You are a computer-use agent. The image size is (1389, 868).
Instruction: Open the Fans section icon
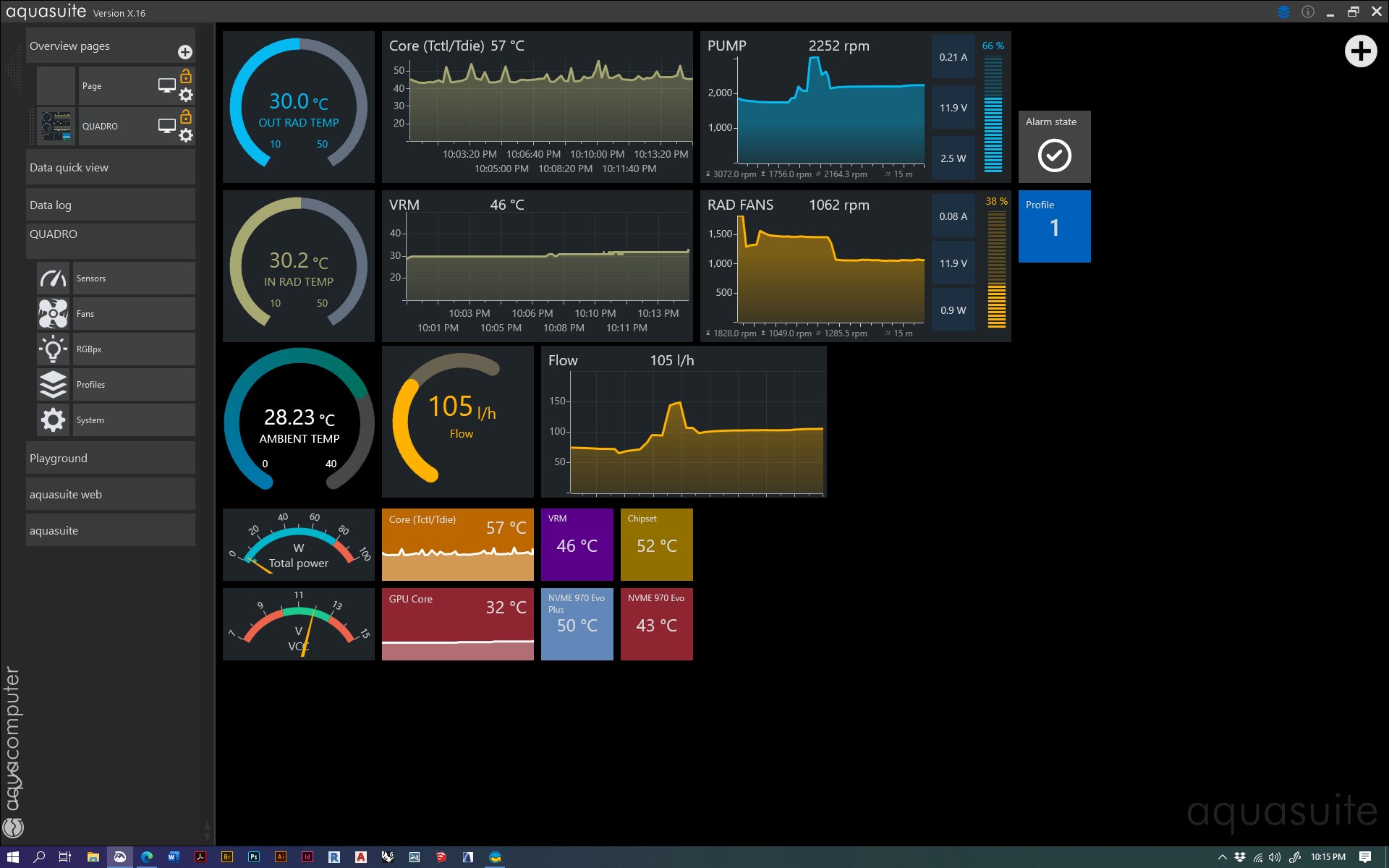53,314
